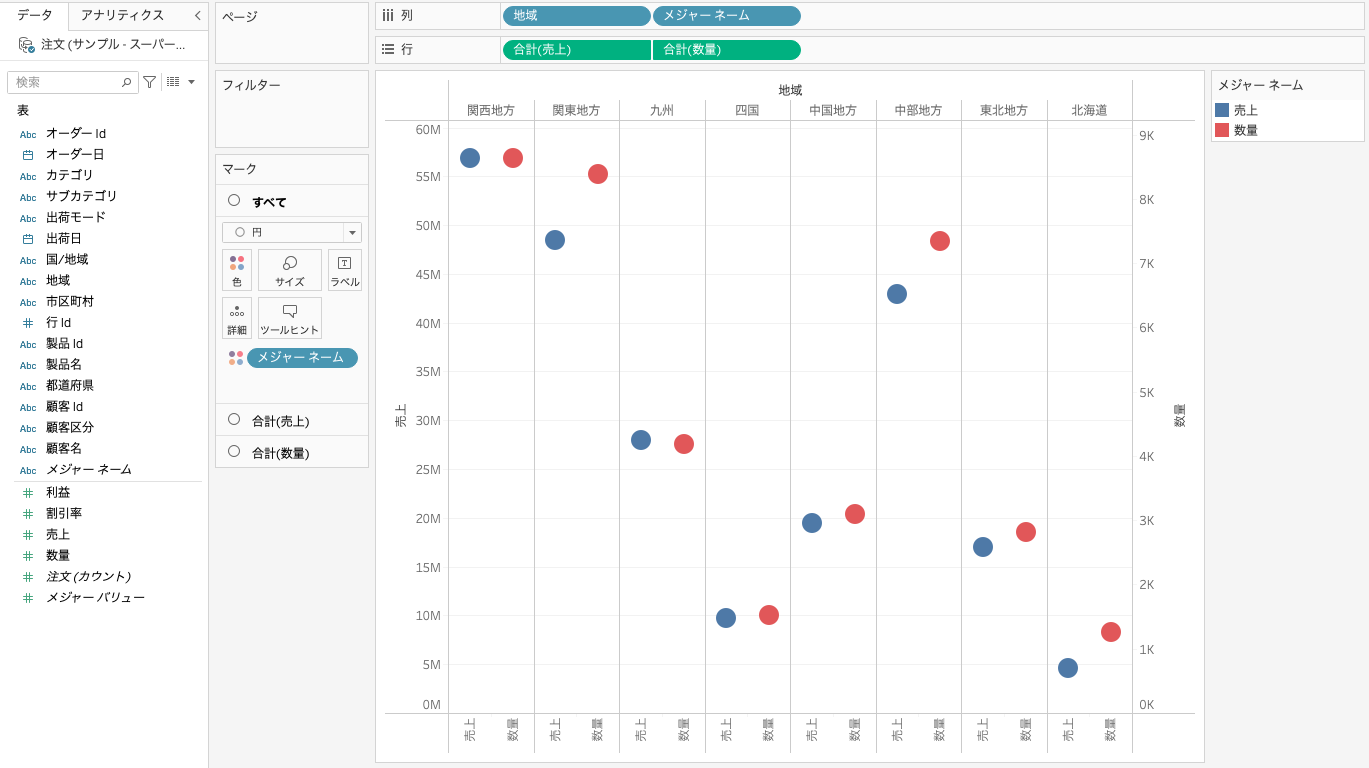Click the メジャー ネーム pill in marks card
Viewport: 1369px width, 768px height.
tap(301, 358)
